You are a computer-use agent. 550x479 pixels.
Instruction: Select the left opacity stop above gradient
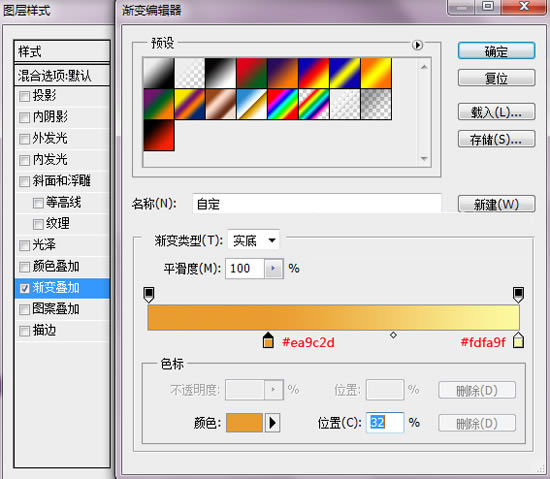(x=149, y=295)
